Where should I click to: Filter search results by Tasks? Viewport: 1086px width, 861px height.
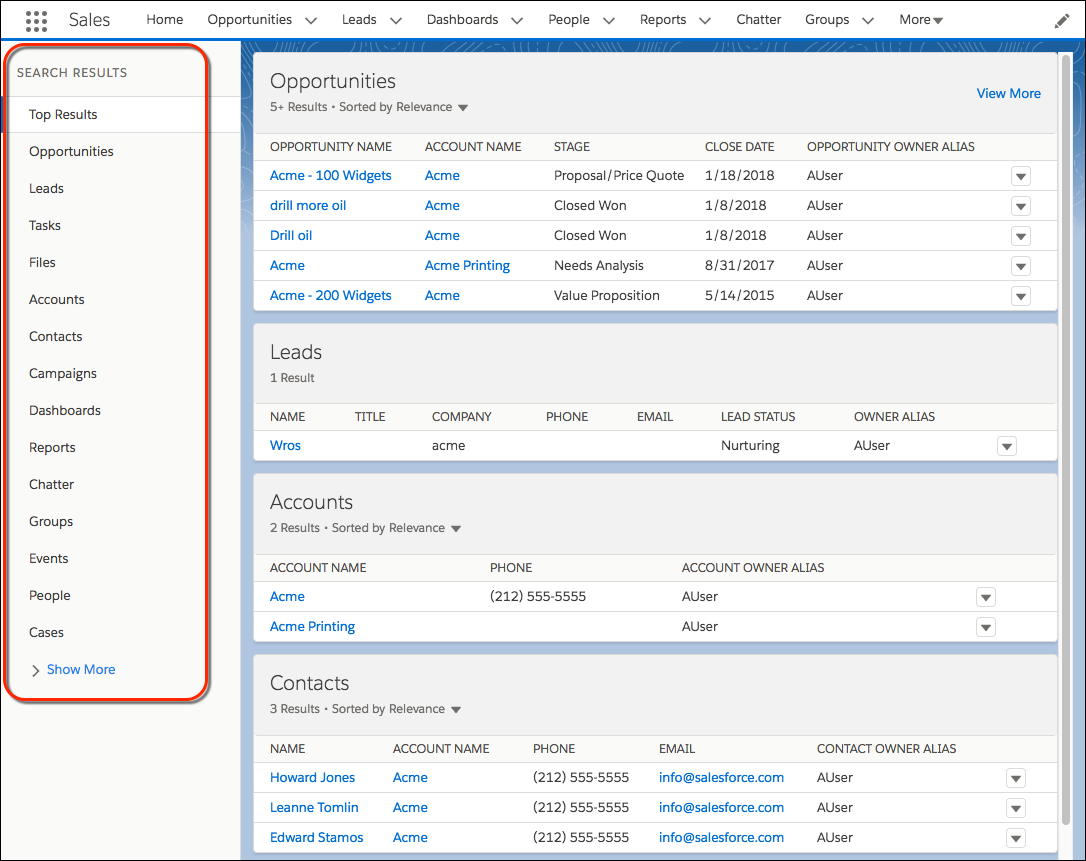point(45,226)
